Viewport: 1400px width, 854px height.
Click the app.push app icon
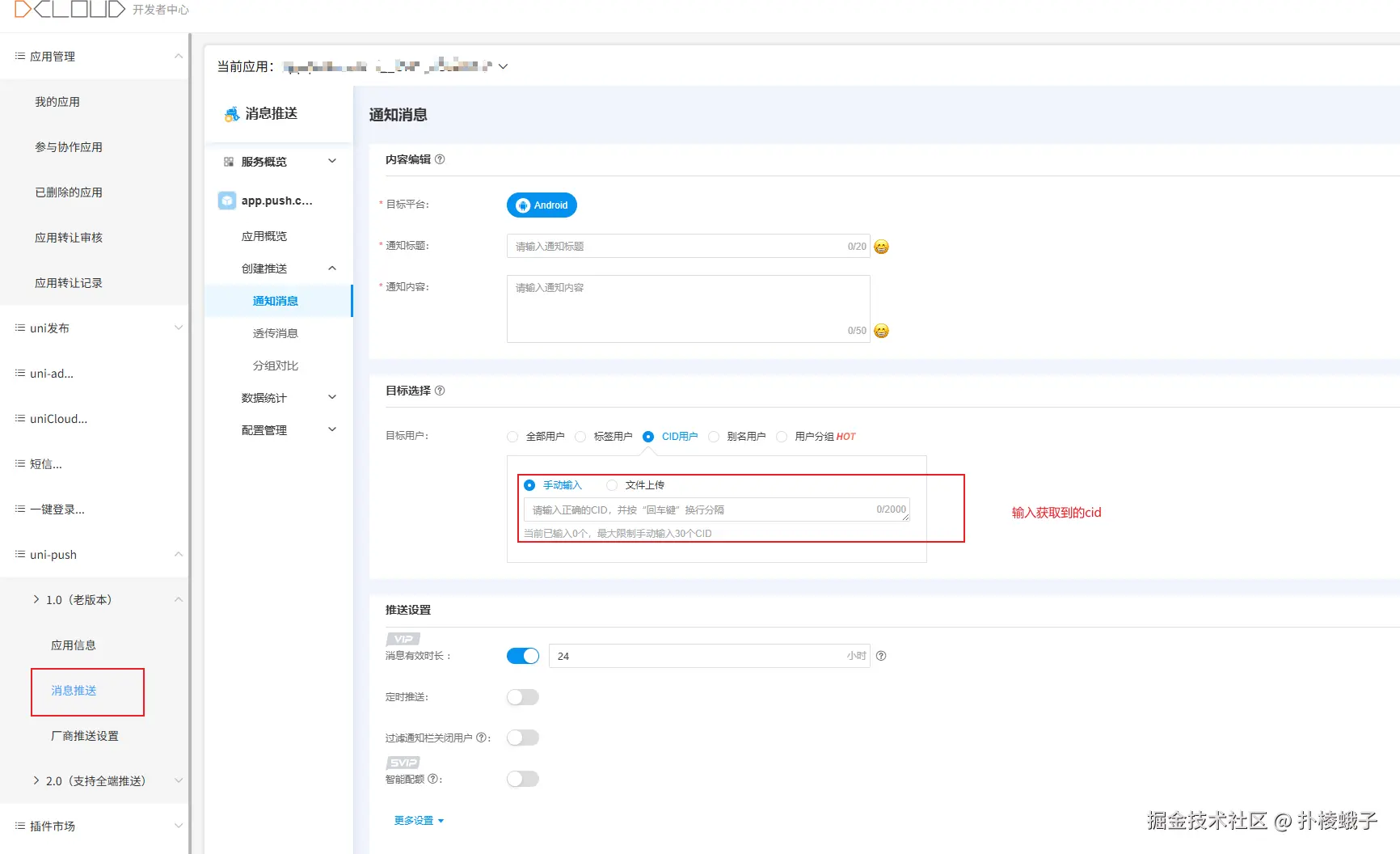pos(227,201)
